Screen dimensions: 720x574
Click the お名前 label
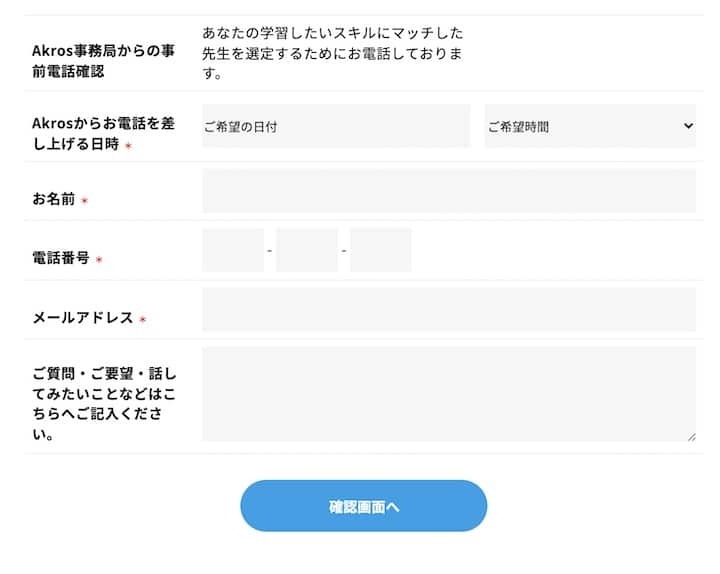[54, 199]
